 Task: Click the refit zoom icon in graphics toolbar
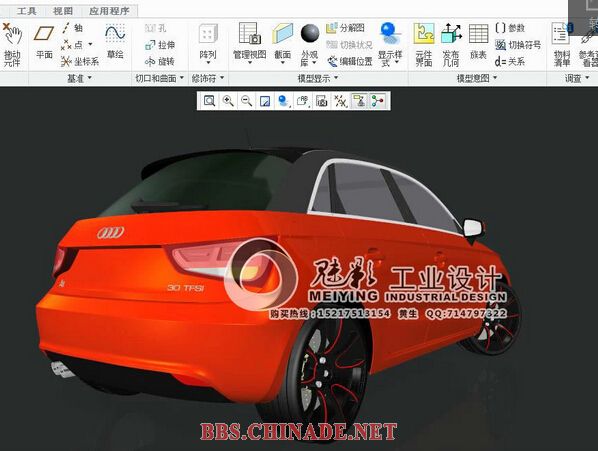point(209,101)
